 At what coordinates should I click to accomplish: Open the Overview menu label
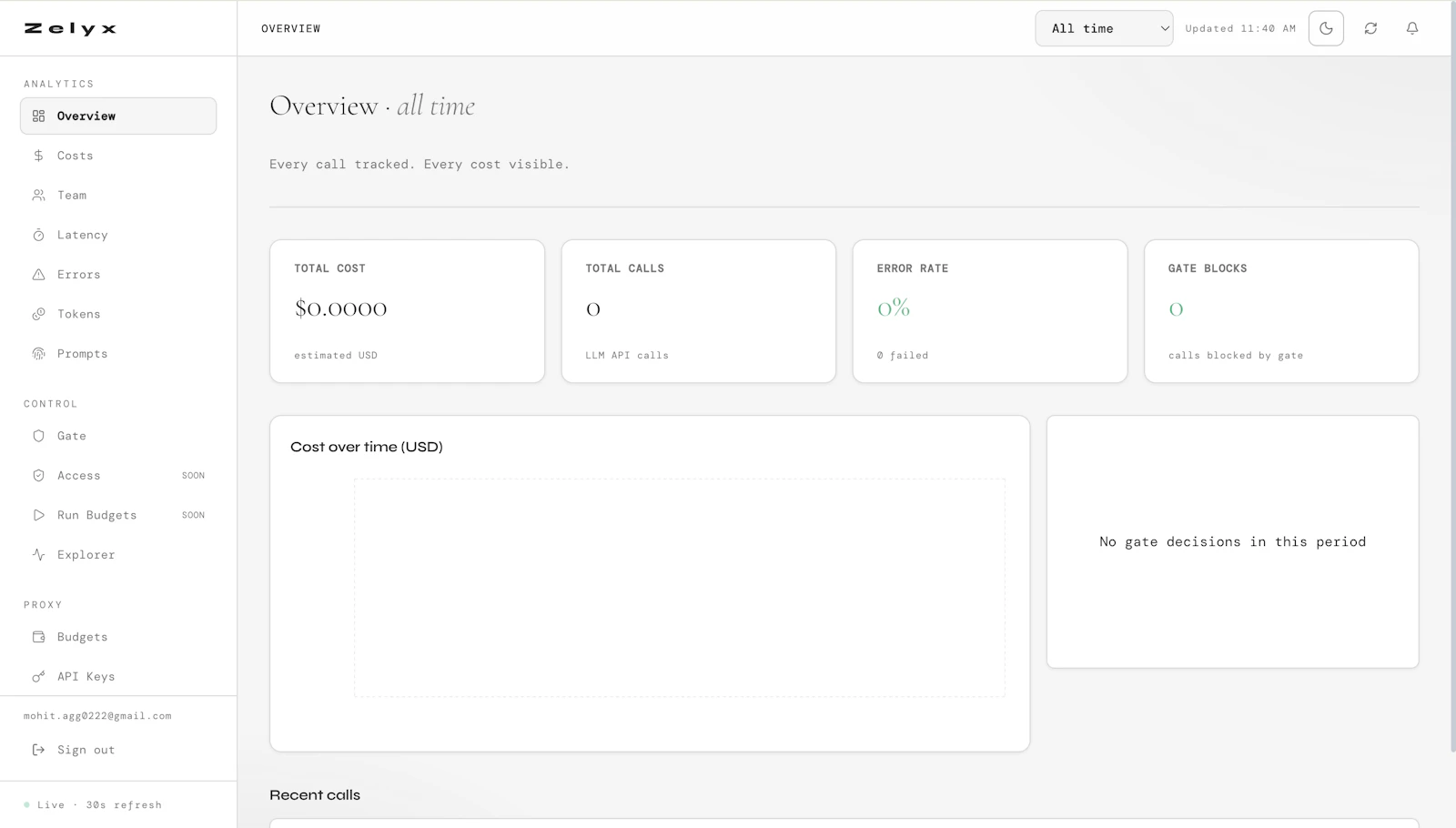(x=86, y=116)
